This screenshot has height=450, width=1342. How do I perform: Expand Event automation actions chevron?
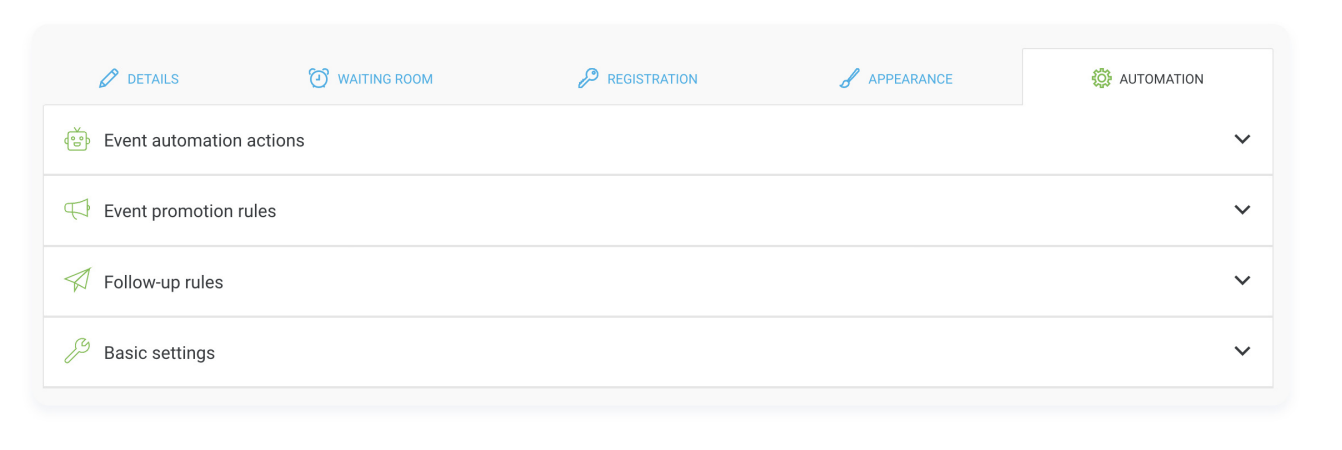(x=1242, y=140)
